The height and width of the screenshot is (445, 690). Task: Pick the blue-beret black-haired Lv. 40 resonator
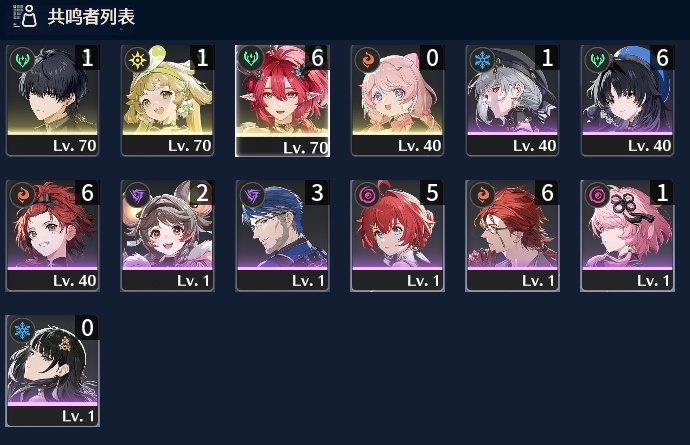coord(627,100)
